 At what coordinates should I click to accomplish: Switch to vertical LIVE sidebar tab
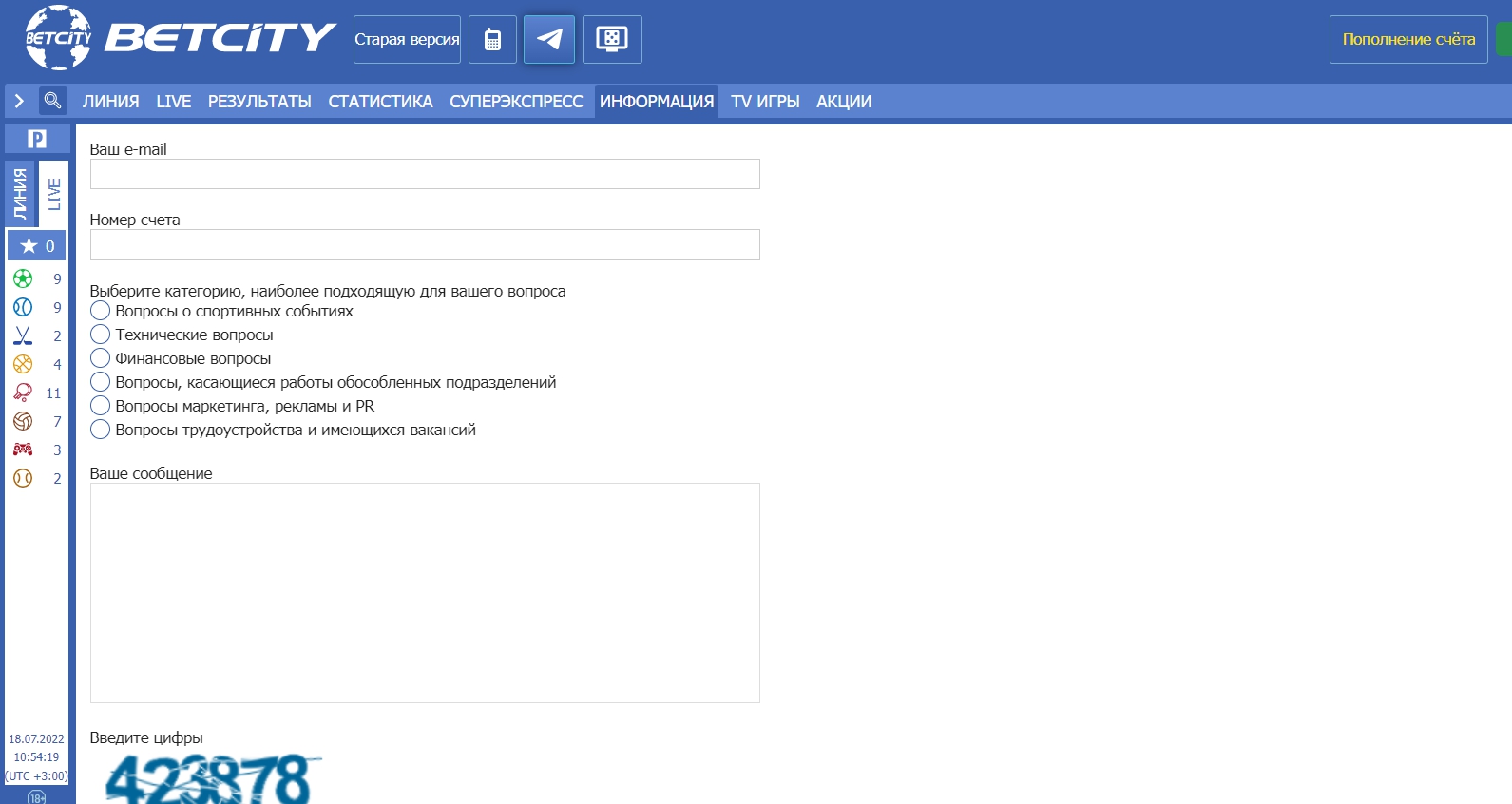53,194
